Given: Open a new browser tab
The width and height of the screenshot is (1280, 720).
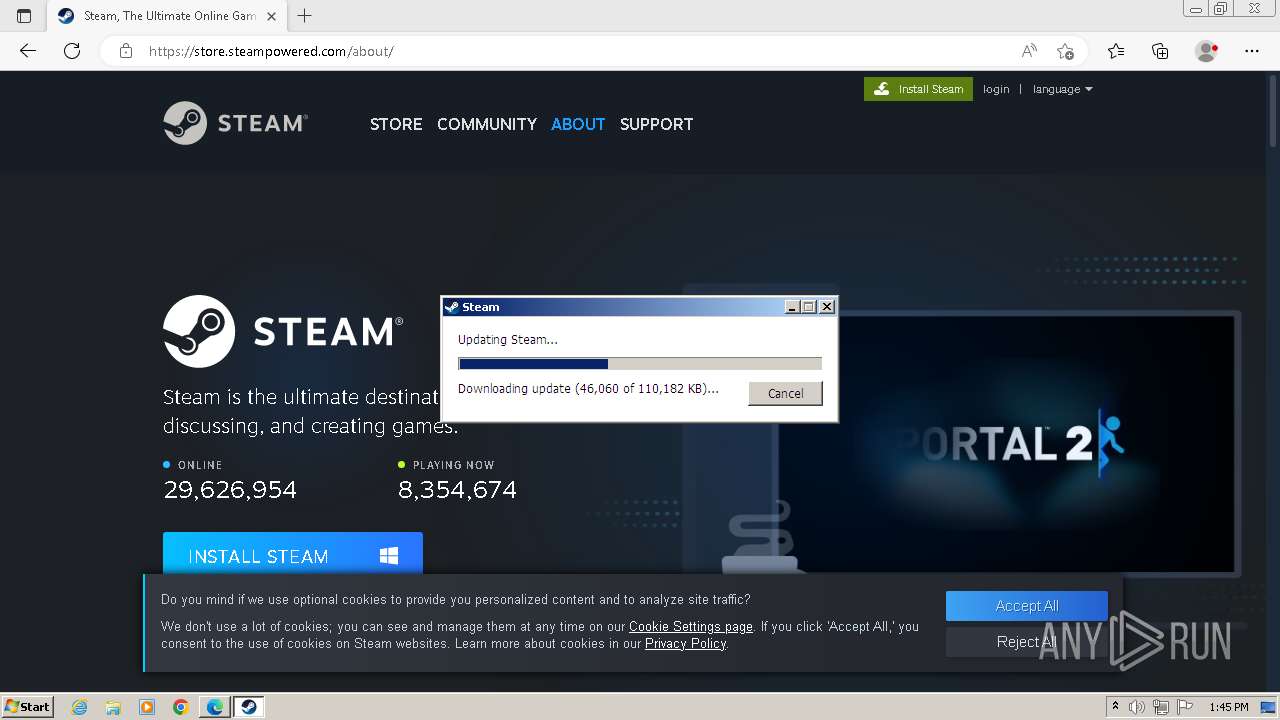Looking at the screenshot, I should [305, 16].
